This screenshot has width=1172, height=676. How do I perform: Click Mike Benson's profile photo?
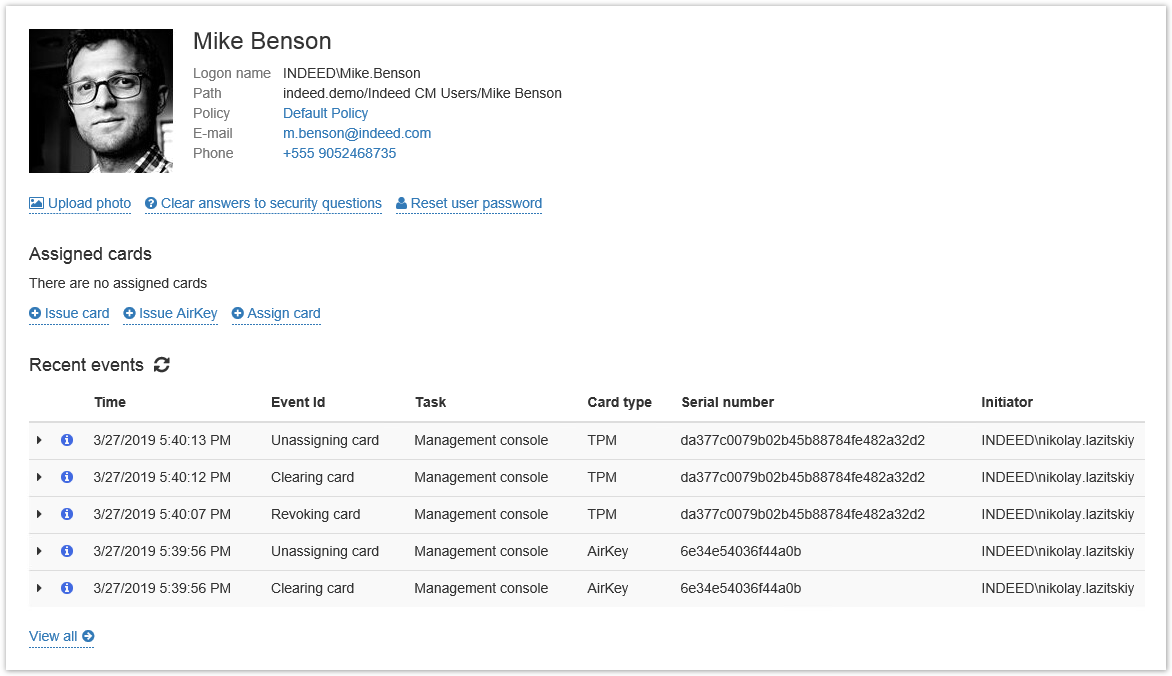pyautogui.click(x=100, y=101)
